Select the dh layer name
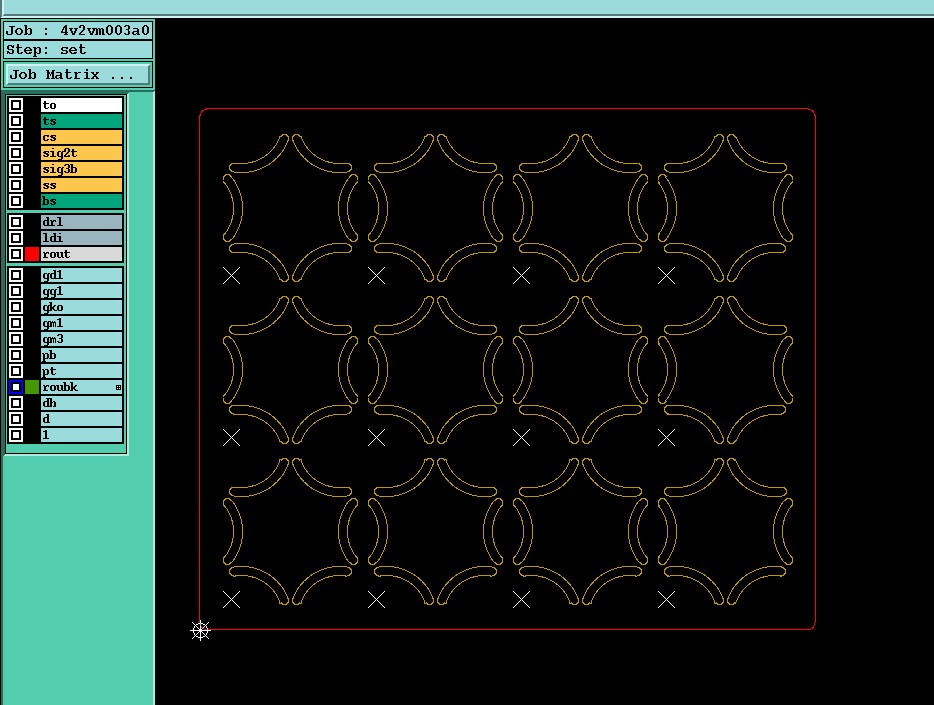 tap(82, 403)
